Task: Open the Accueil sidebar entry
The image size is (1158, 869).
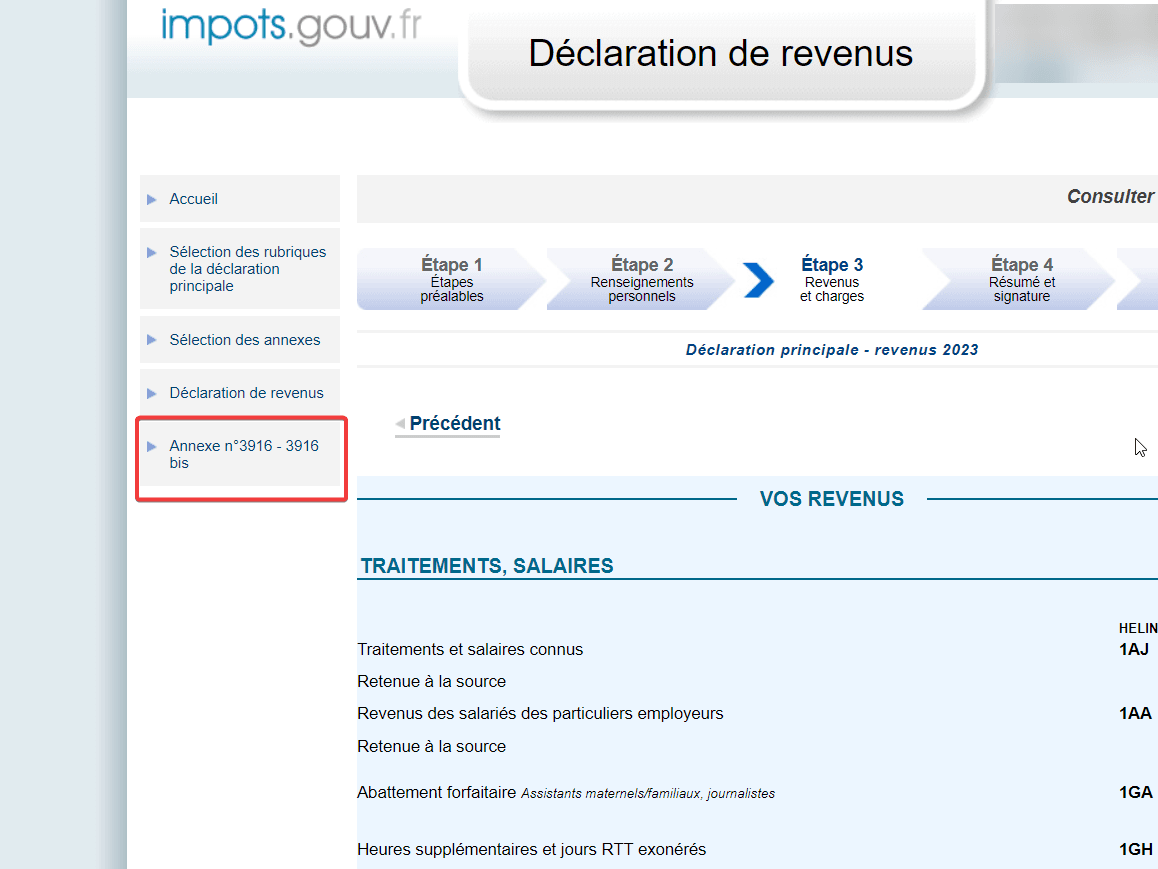Action: tap(193, 198)
